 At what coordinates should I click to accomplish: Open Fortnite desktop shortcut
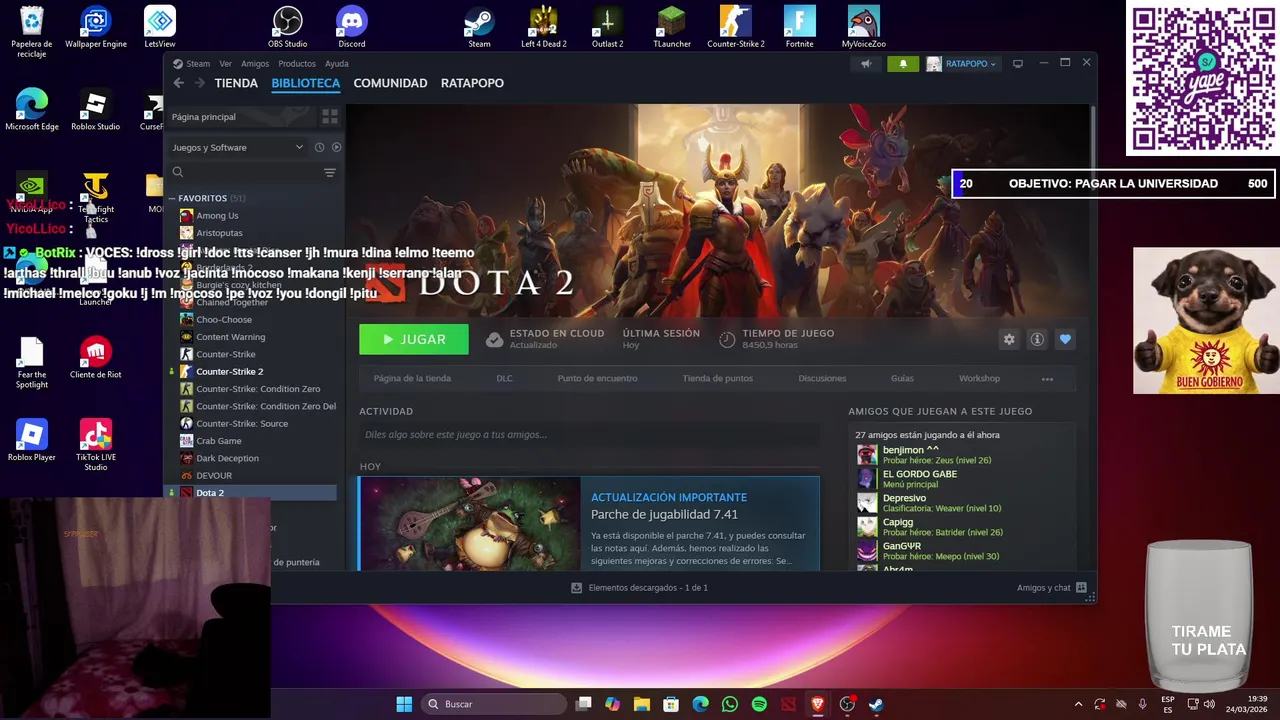[799, 27]
